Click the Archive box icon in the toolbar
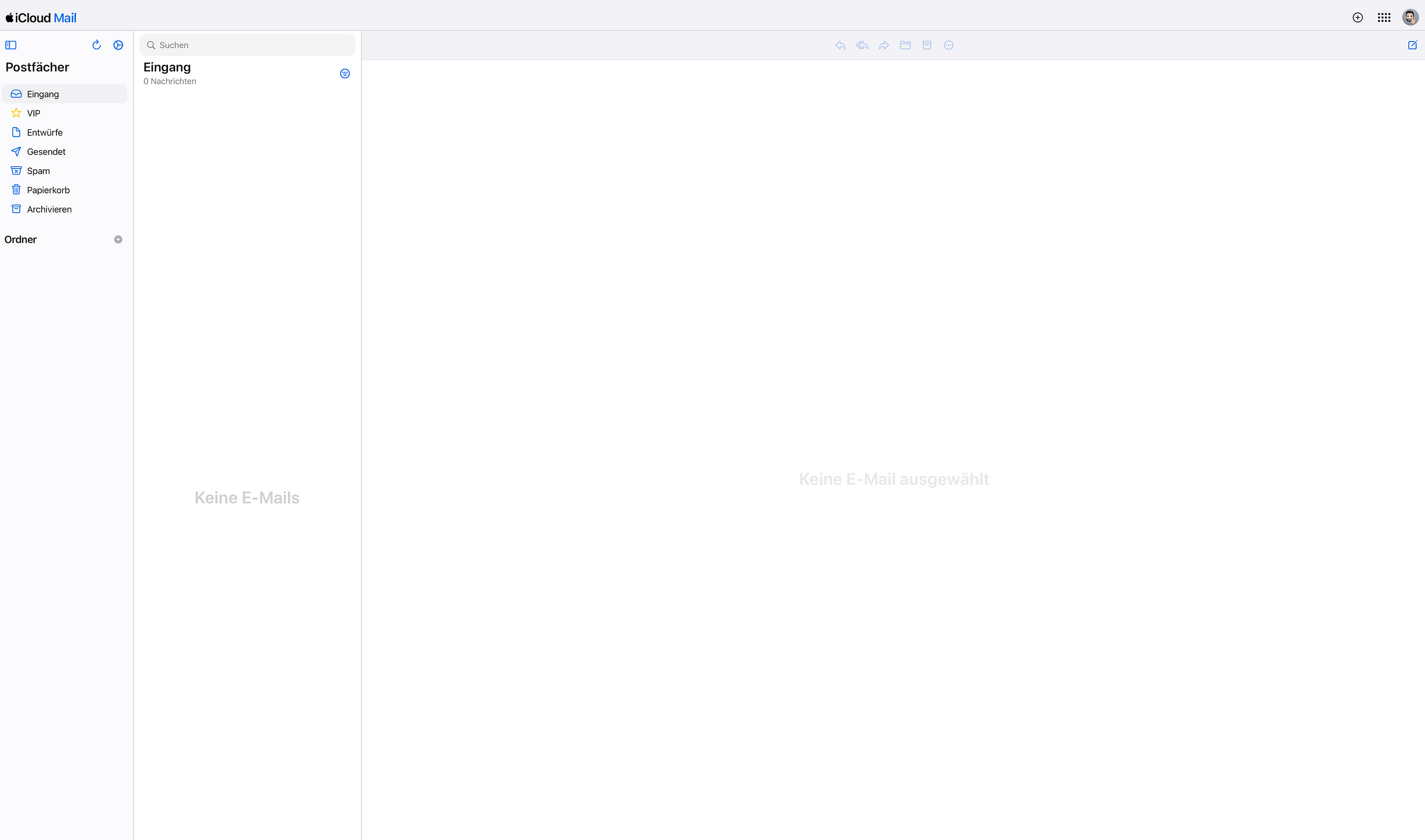The image size is (1425, 840). click(927, 45)
